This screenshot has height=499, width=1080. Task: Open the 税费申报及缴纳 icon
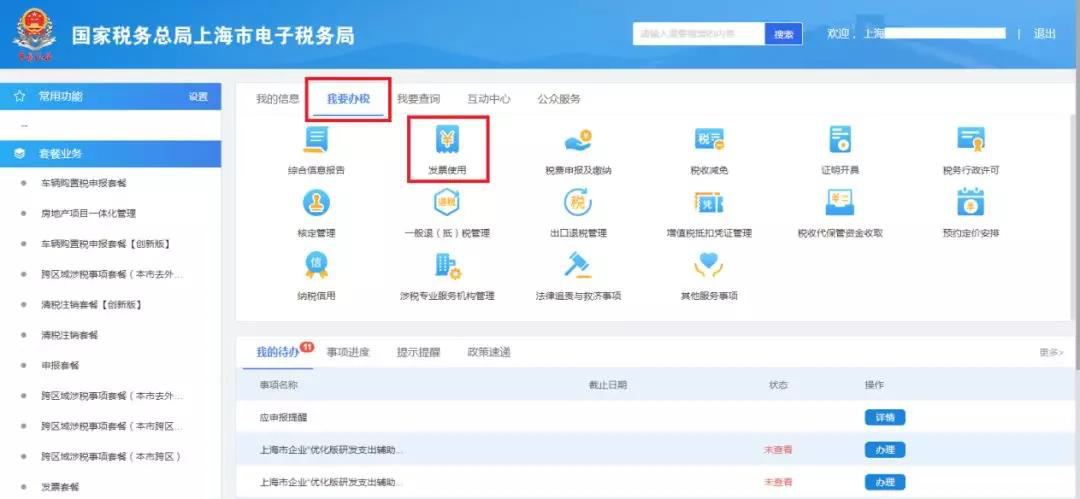[578, 141]
